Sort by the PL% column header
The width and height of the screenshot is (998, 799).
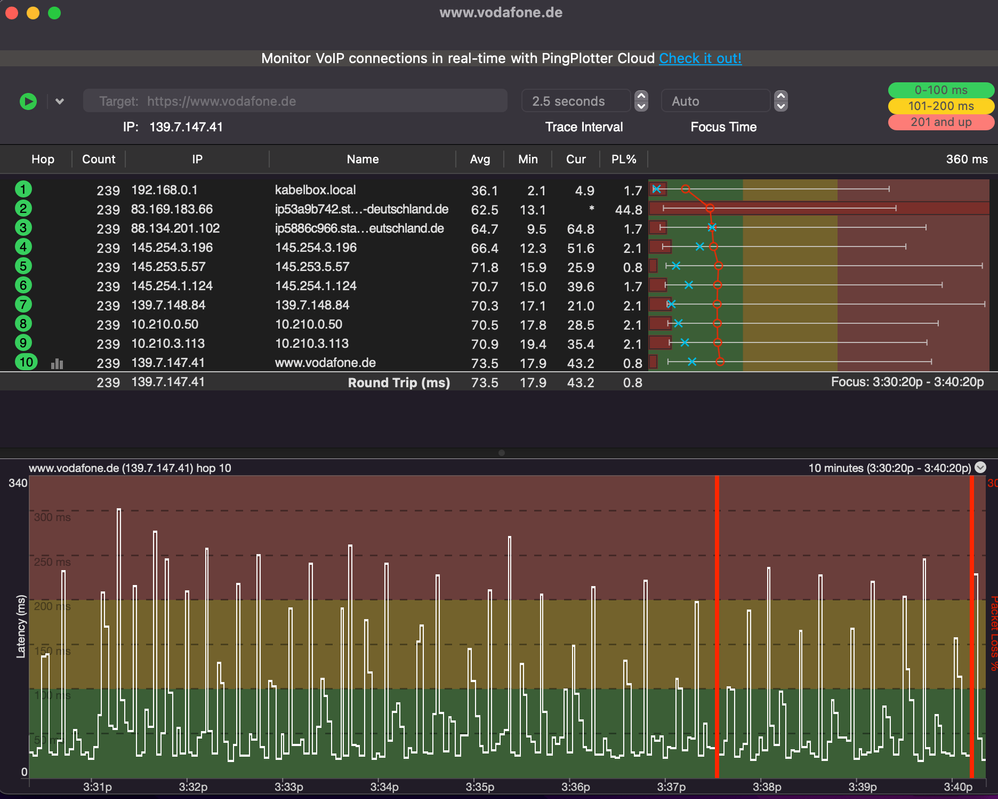coord(624,159)
